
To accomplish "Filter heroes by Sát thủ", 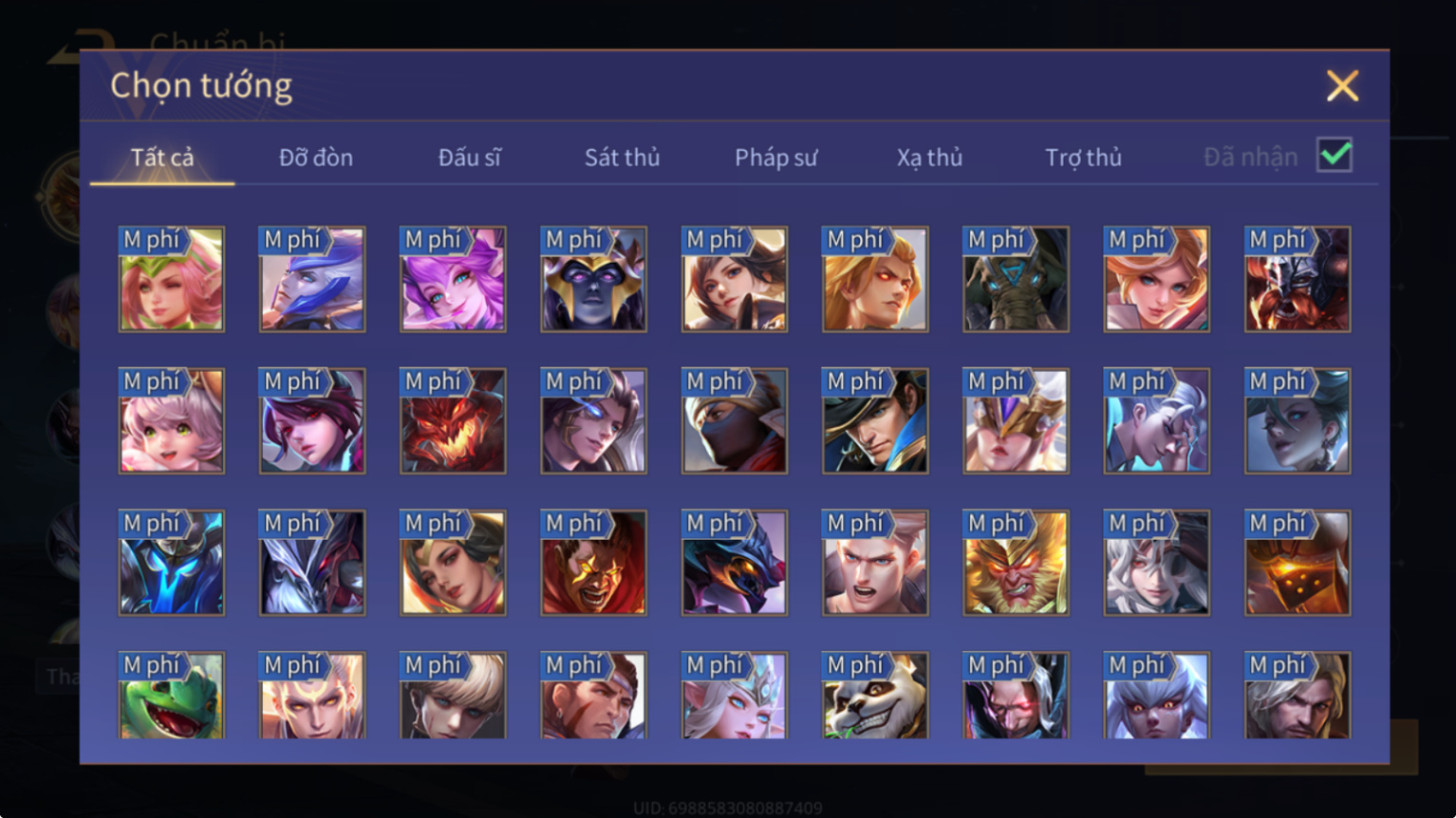I will [623, 158].
